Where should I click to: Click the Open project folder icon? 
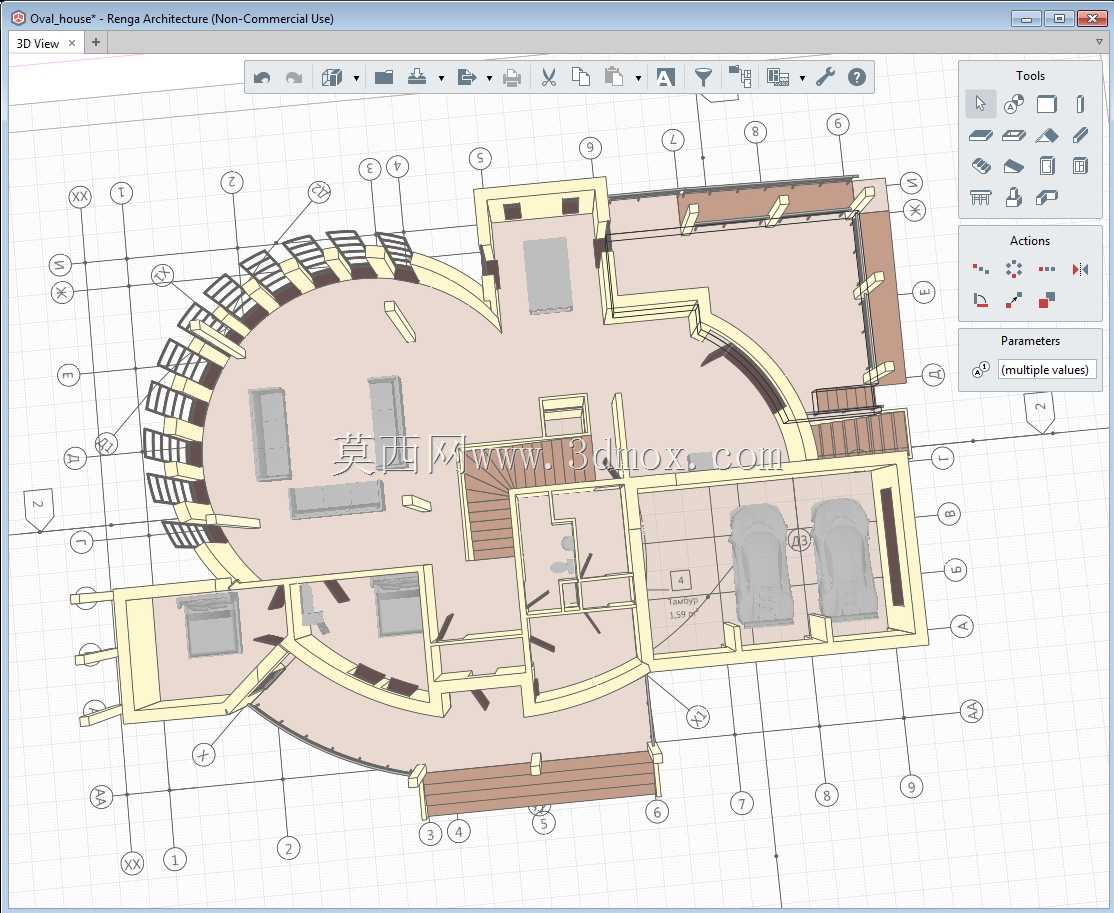click(384, 77)
